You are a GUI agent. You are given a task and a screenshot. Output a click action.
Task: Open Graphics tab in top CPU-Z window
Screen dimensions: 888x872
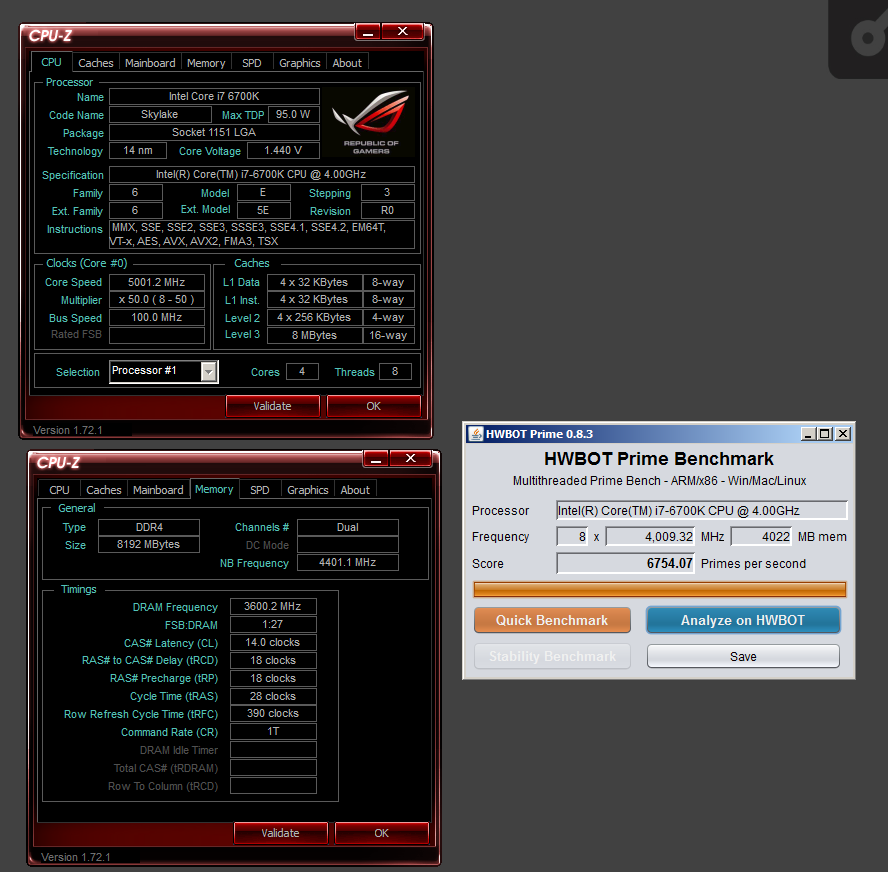(300, 63)
